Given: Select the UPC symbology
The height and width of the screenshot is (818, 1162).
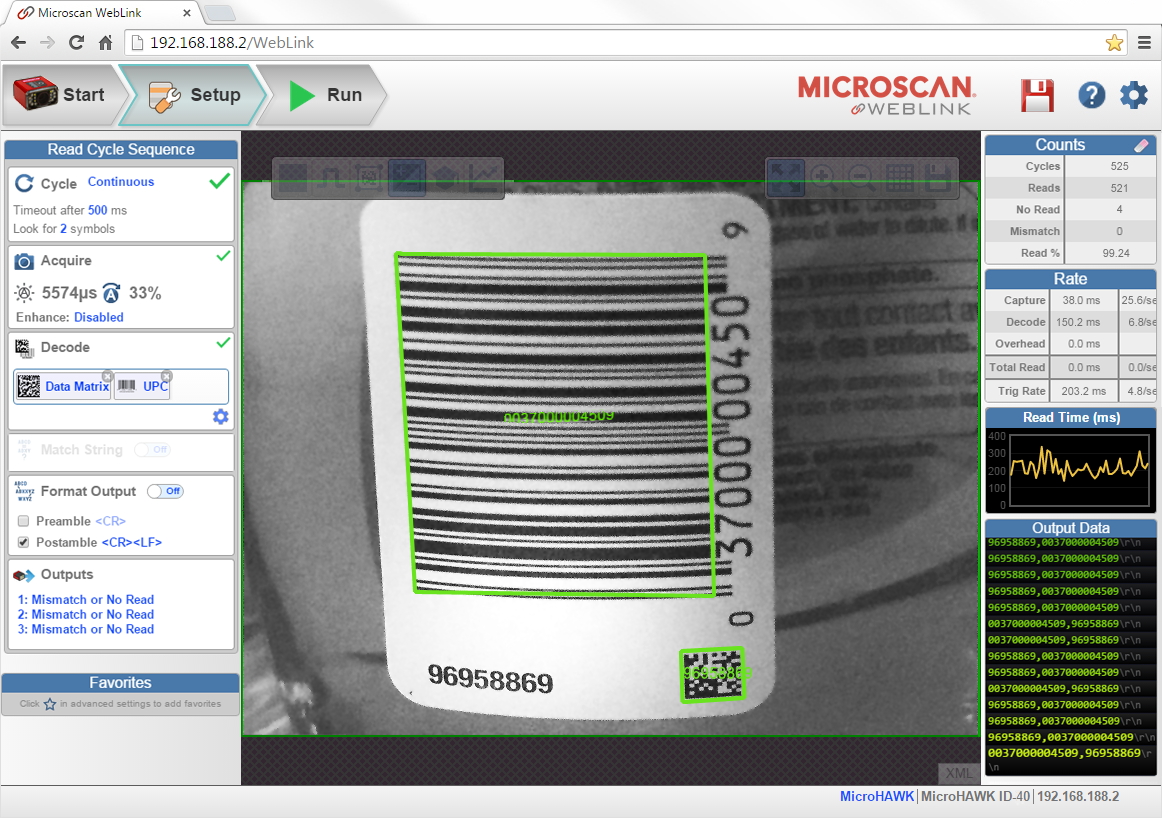Looking at the screenshot, I should coord(142,386).
